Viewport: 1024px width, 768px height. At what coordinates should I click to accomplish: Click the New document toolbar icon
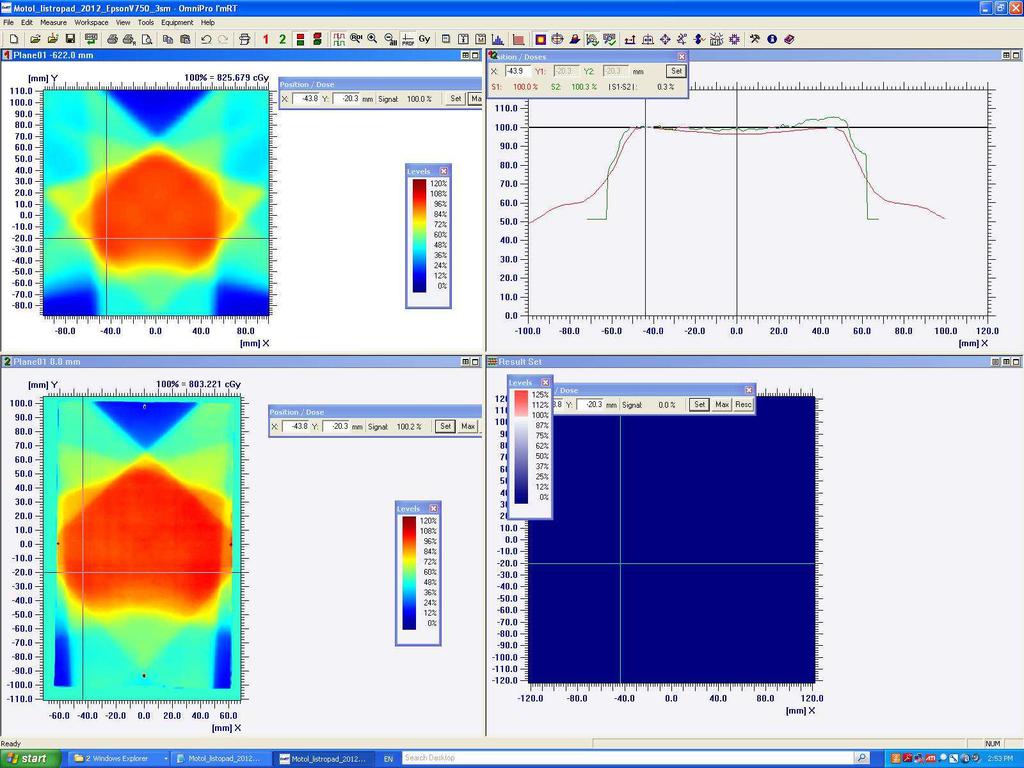point(14,39)
